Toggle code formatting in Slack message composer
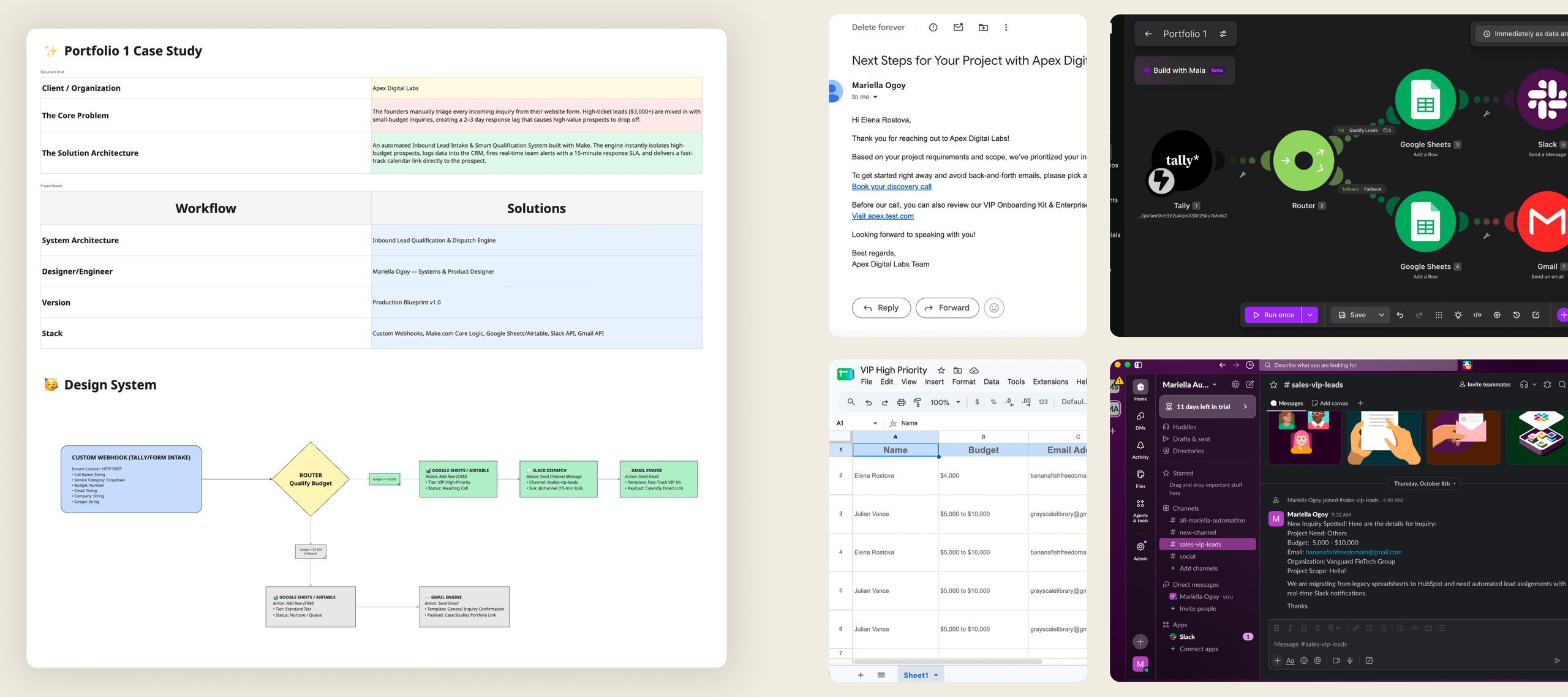The width and height of the screenshot is (1568, 697). tap(1414, 628)
